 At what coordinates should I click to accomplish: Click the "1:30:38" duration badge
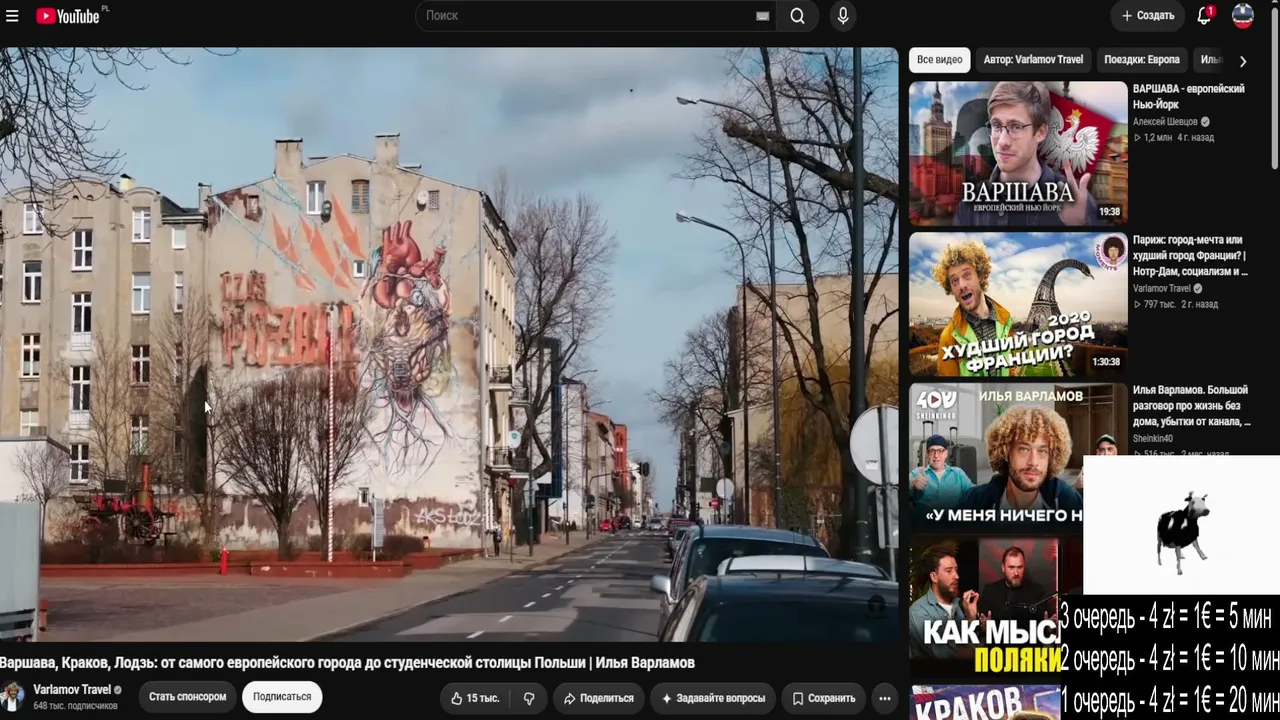(1106, 362)
